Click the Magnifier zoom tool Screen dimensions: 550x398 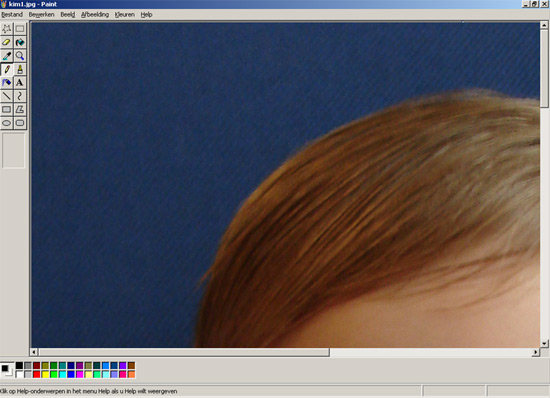[20, 56]
